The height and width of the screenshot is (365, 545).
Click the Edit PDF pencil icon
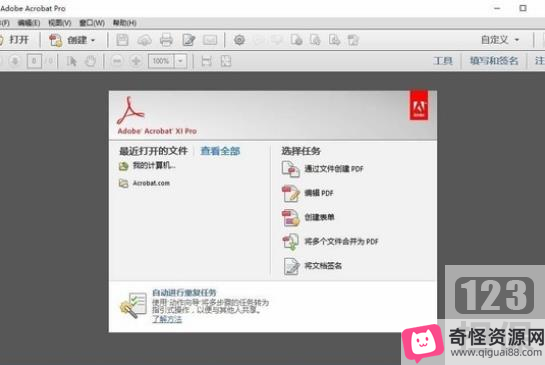point(291,193)
